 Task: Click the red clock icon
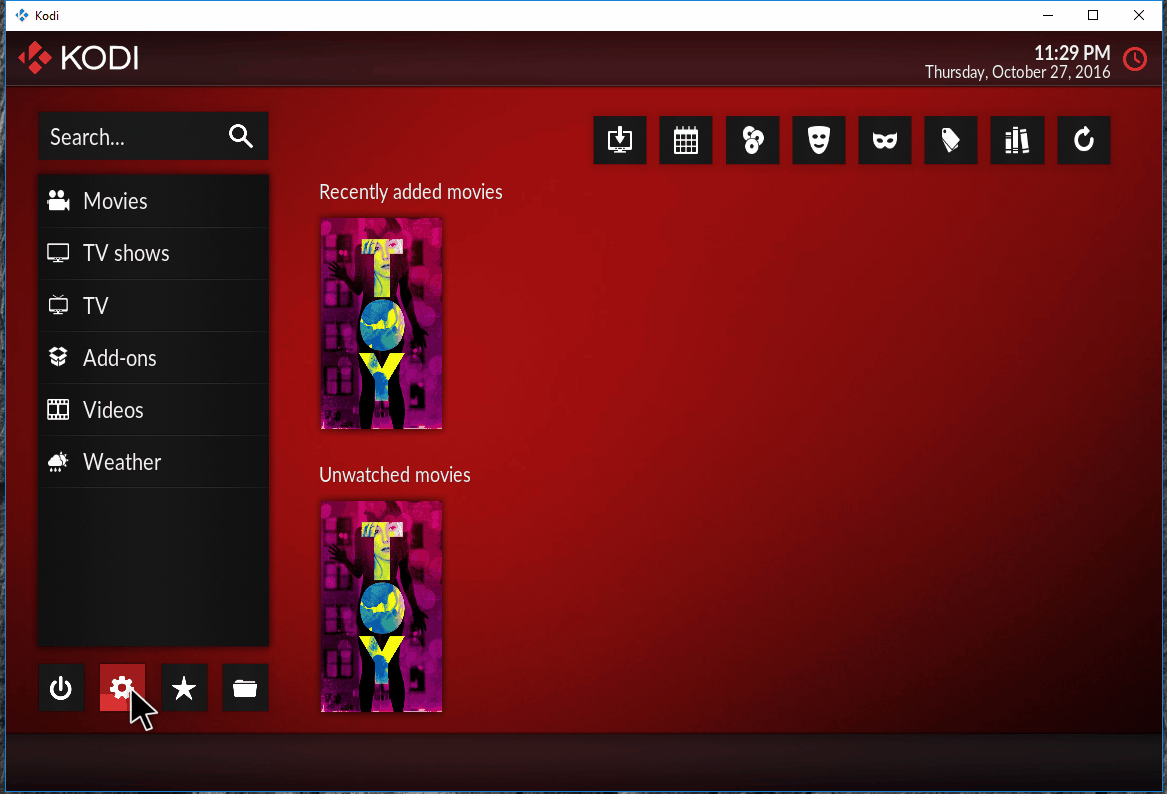(x=1135, y=59)
